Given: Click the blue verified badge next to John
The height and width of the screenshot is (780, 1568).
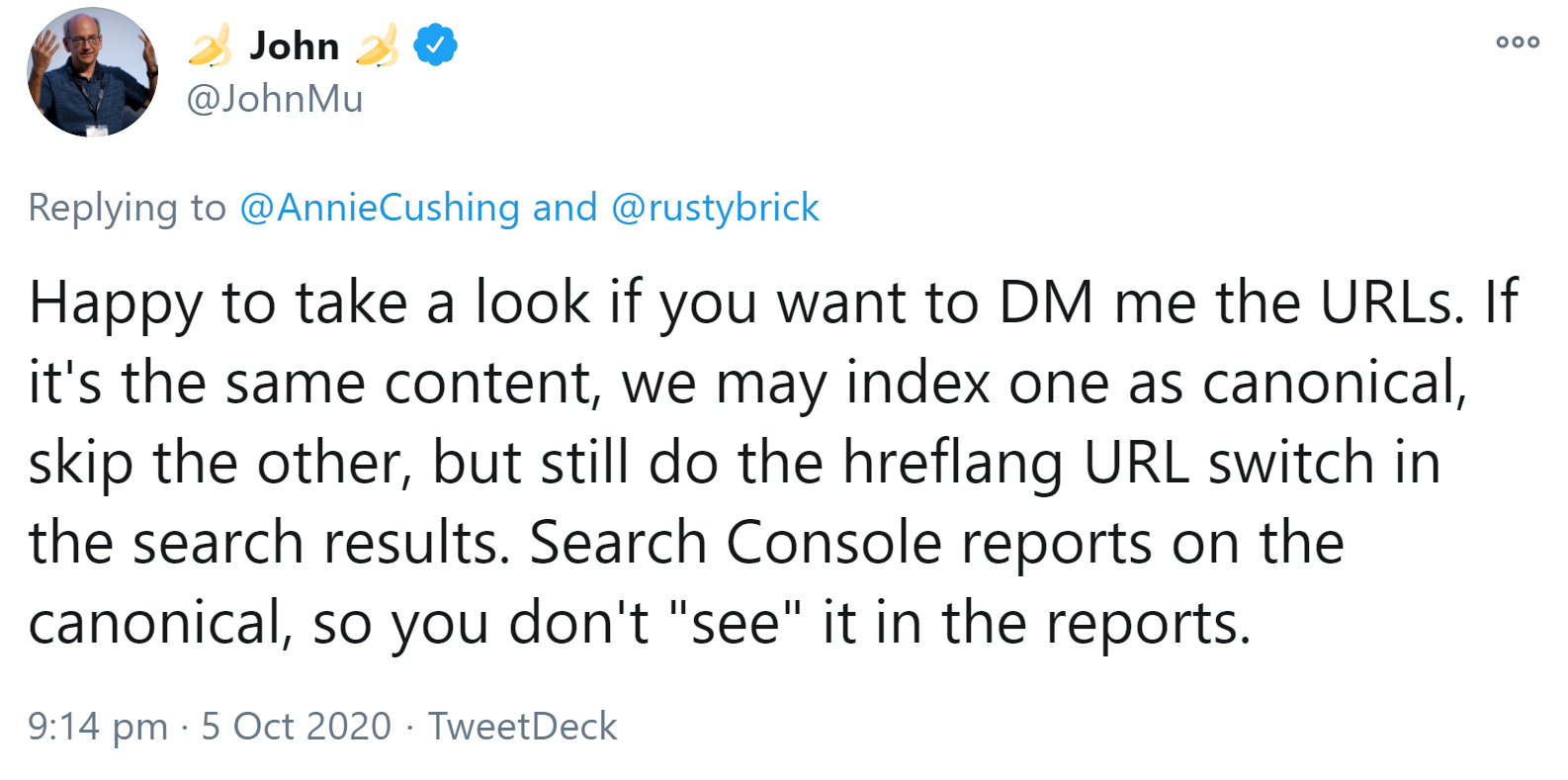Looking at the screenshot, I should pyautogui.click(x=433, y=43).
